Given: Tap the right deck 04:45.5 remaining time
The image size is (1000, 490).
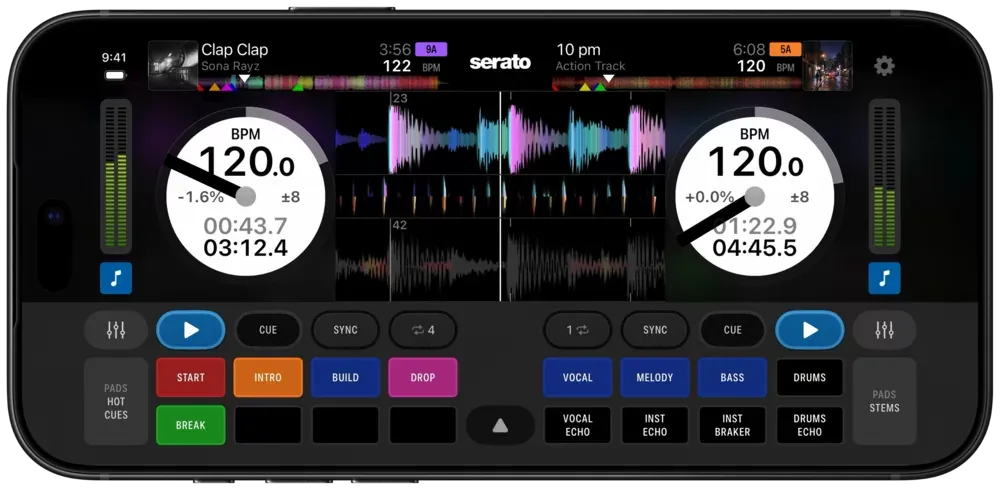Looking at the screenshot, I should pyautogui.click(x=755, y=248).
